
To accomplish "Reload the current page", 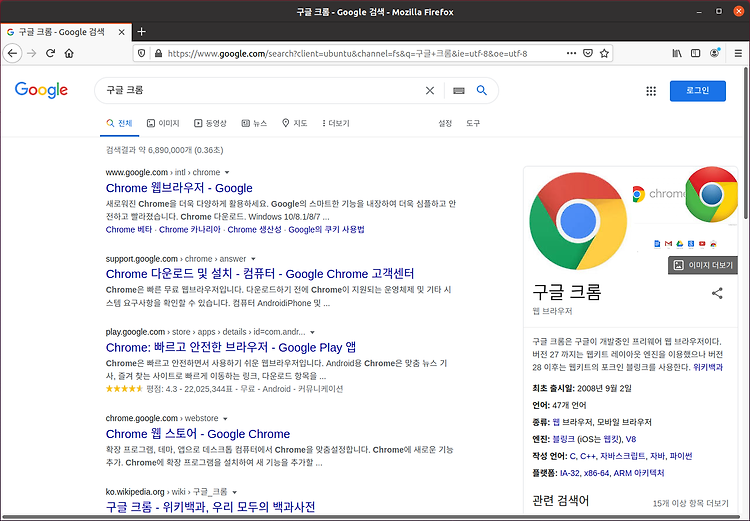I will coord(50,53).
